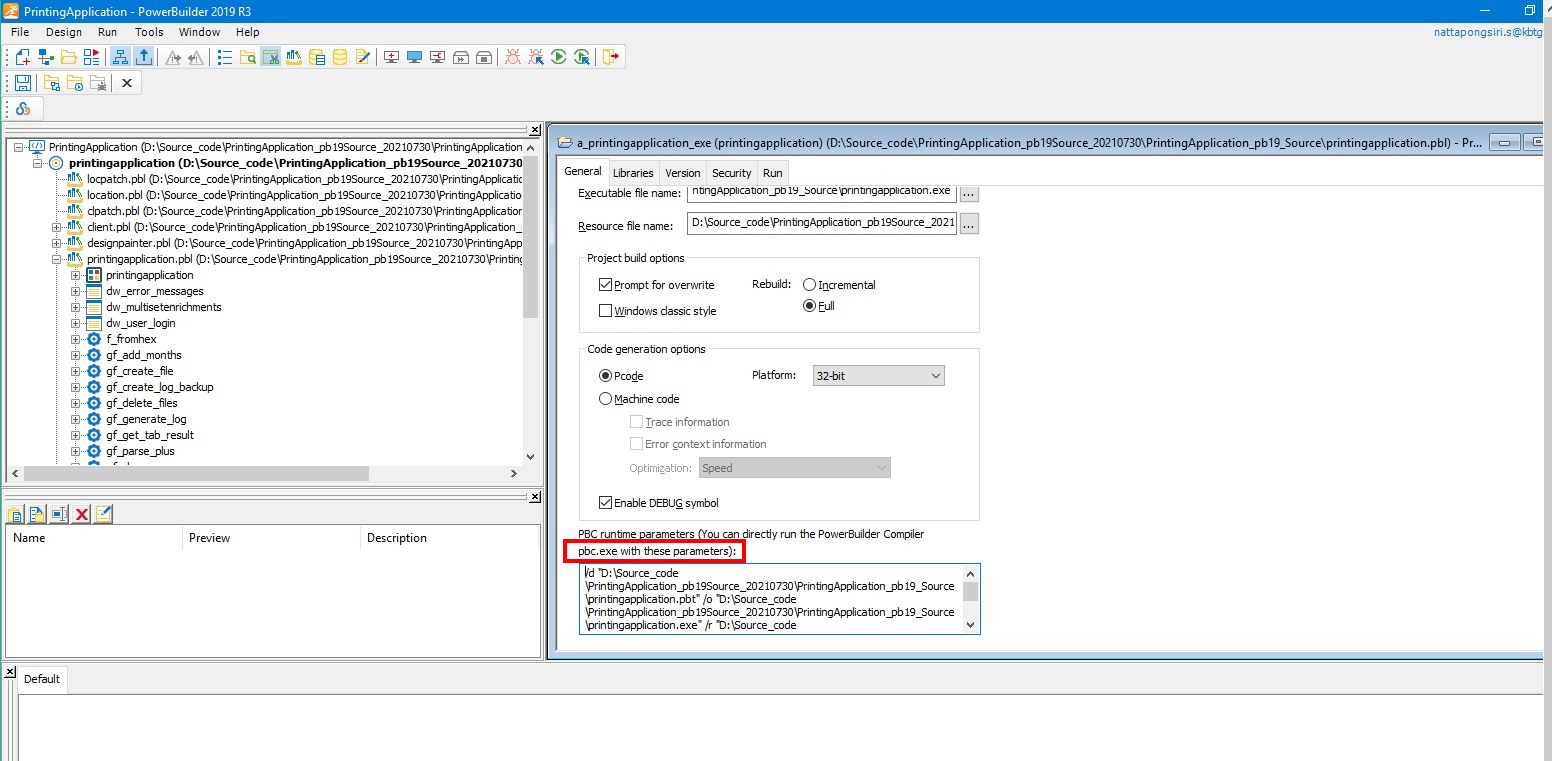Click the Library painter books icon
1552x761 pixels.
[294, 57]
